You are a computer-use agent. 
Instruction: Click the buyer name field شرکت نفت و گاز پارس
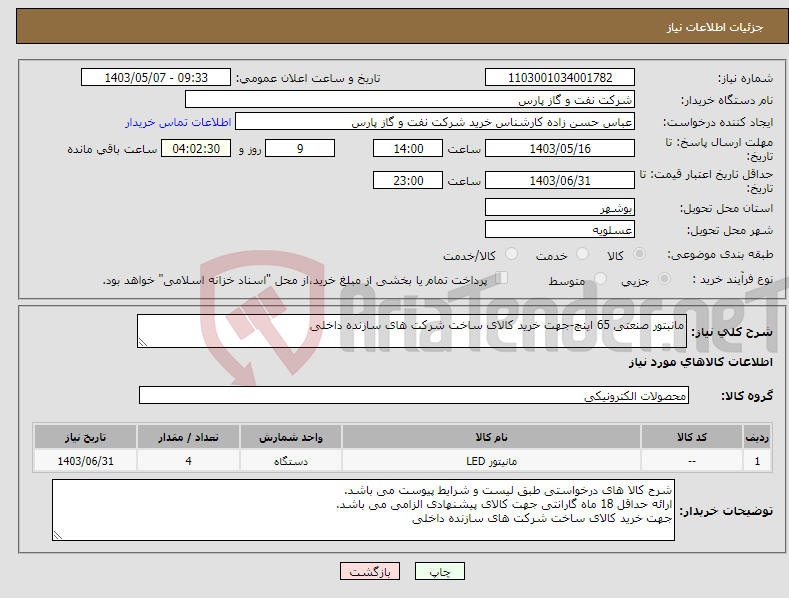(x=410, y=100)
